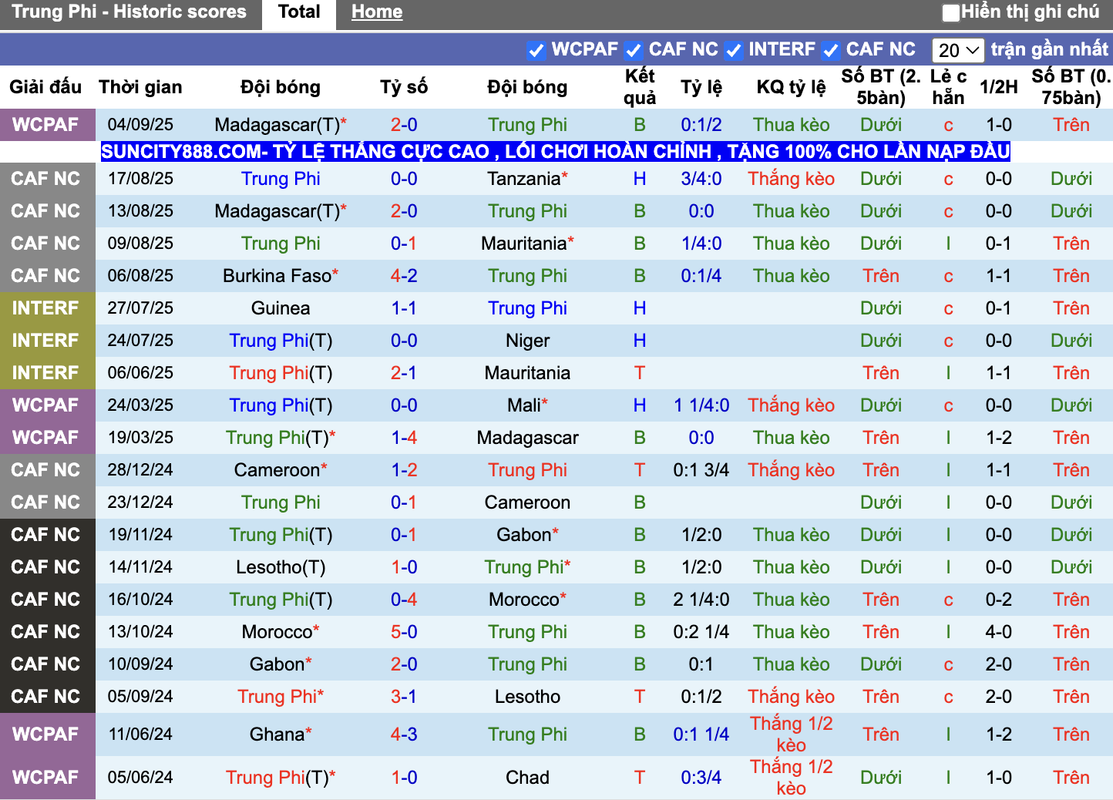This screenshot has height=800, width=1113.
Task: Select the date 13/08/25 cell
Action: 141,212
